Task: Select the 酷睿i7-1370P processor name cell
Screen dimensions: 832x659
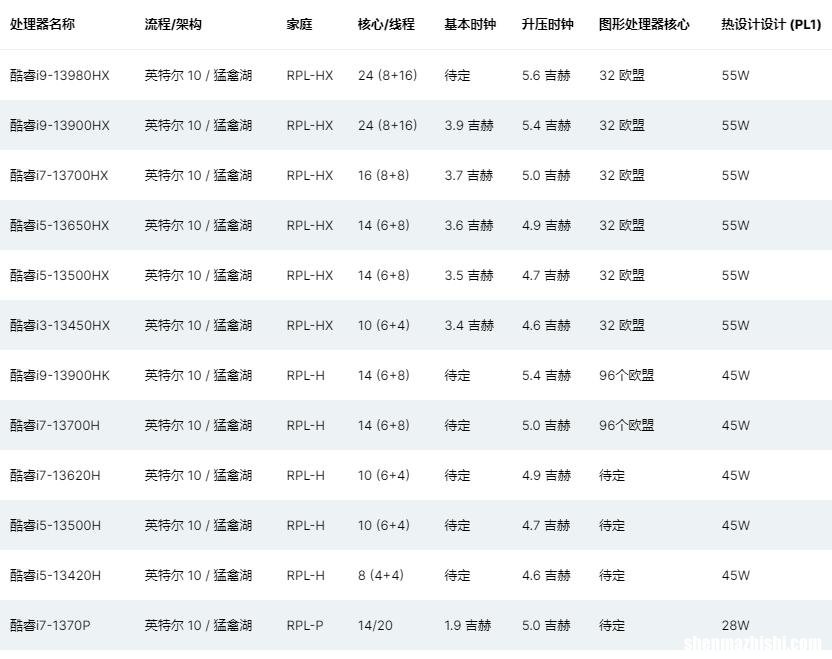Action: tap(50, 625)
